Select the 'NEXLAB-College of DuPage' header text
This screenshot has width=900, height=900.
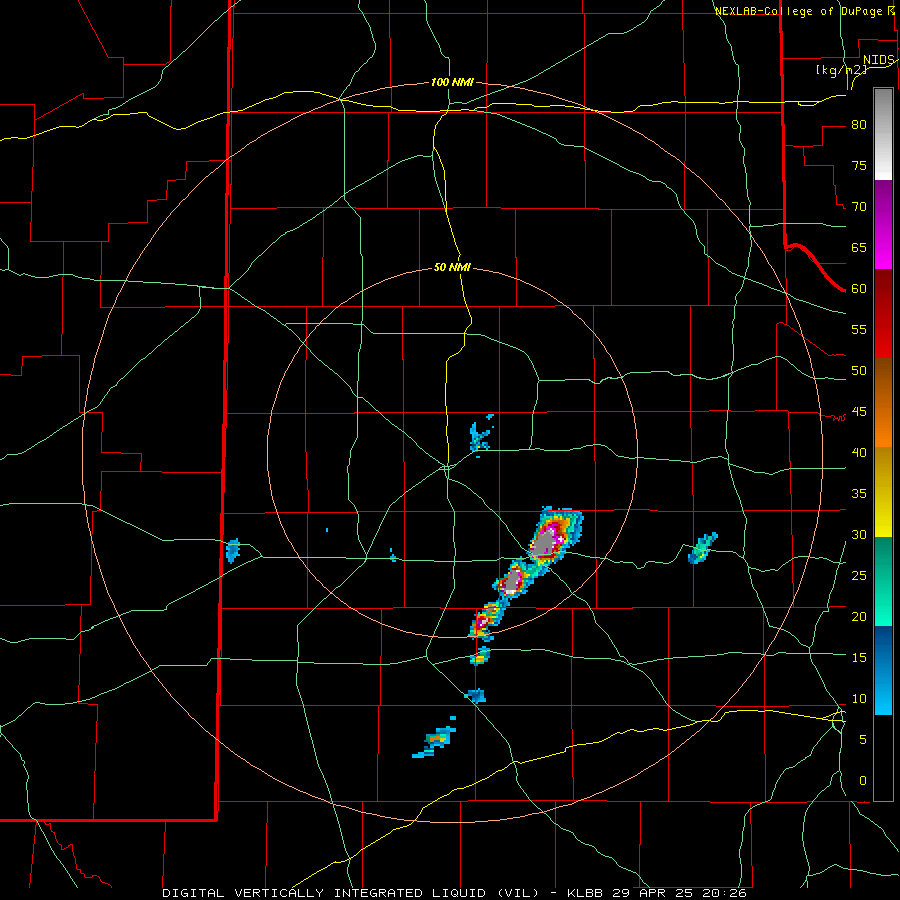pyautogui.click(x=798, y=11)
